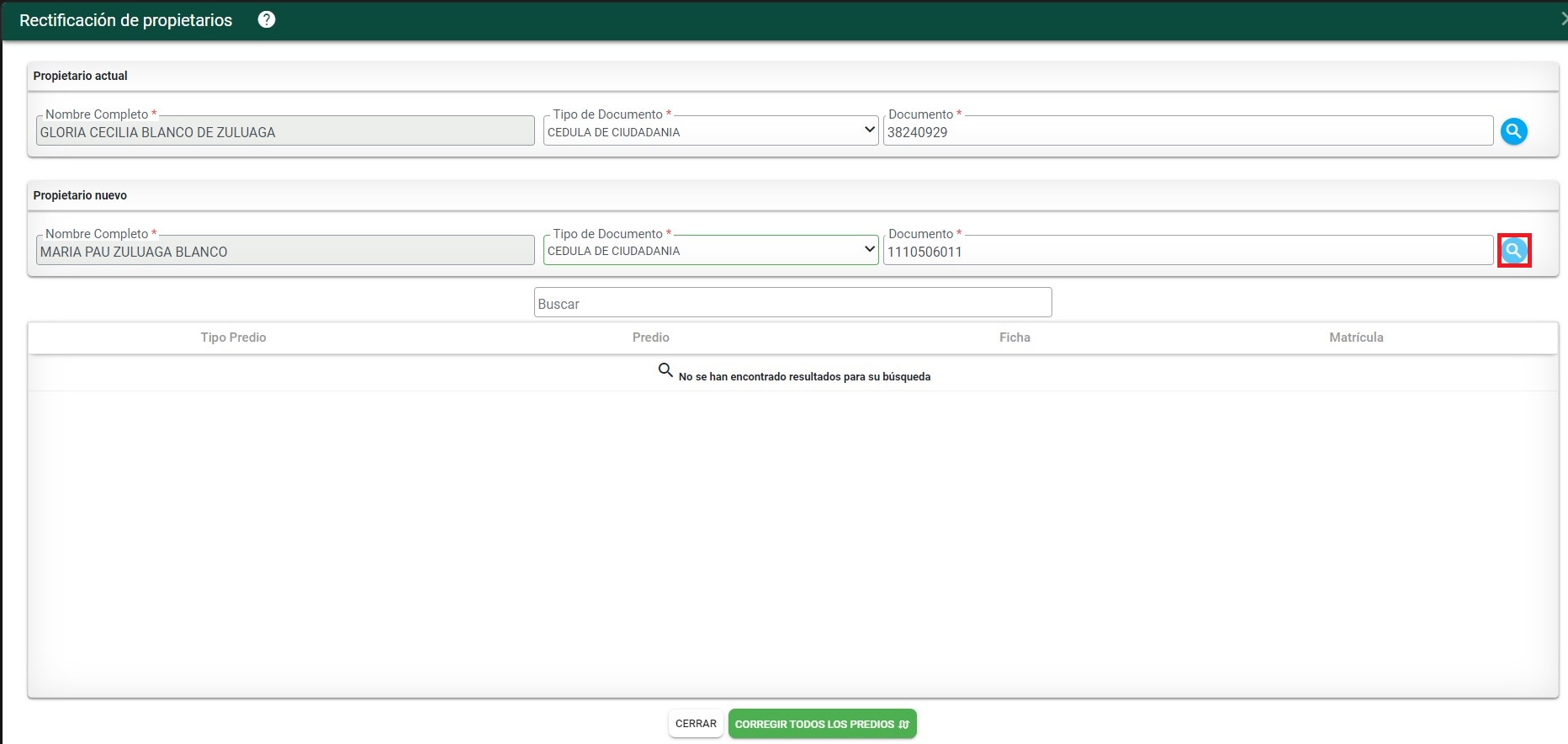Sort by the Tipo Predio column header
The image size is (1568, 744).
coord(233,337)
